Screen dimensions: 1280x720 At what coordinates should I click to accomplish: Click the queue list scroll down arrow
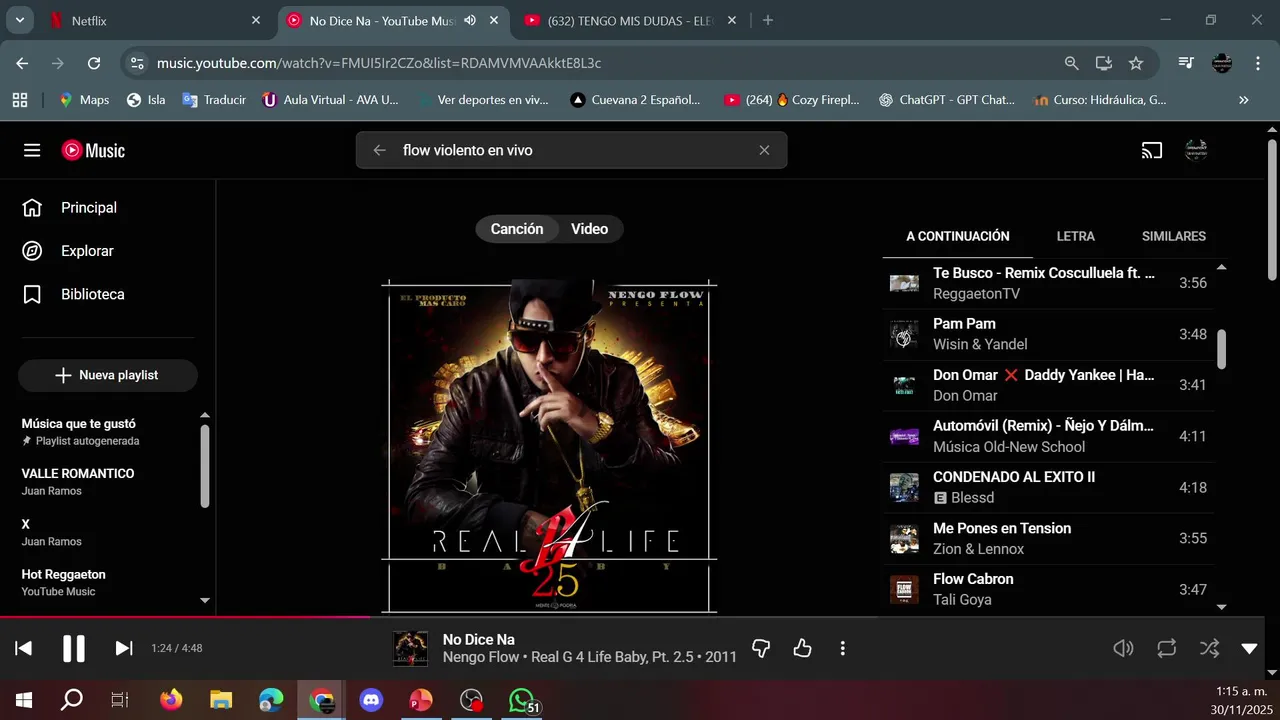tap(1221, 606)
